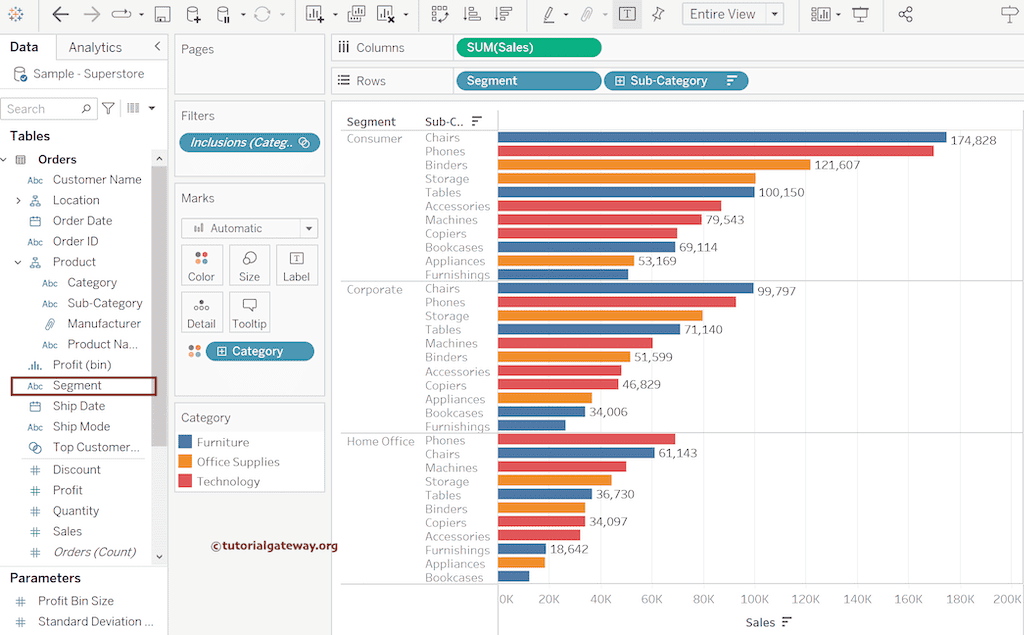The image size is (1024, 635).
Task: Click the New Worksheet chart icon
Action: pos(315,15)
